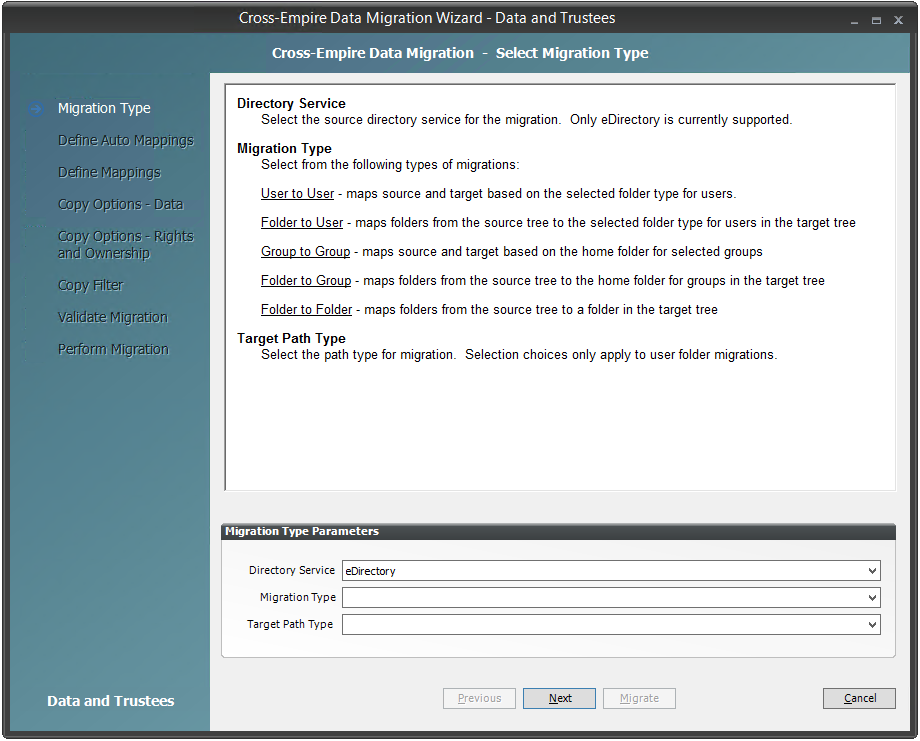
Task: Click the Target Path Type heading in help
Action: (x=291, y=339)
